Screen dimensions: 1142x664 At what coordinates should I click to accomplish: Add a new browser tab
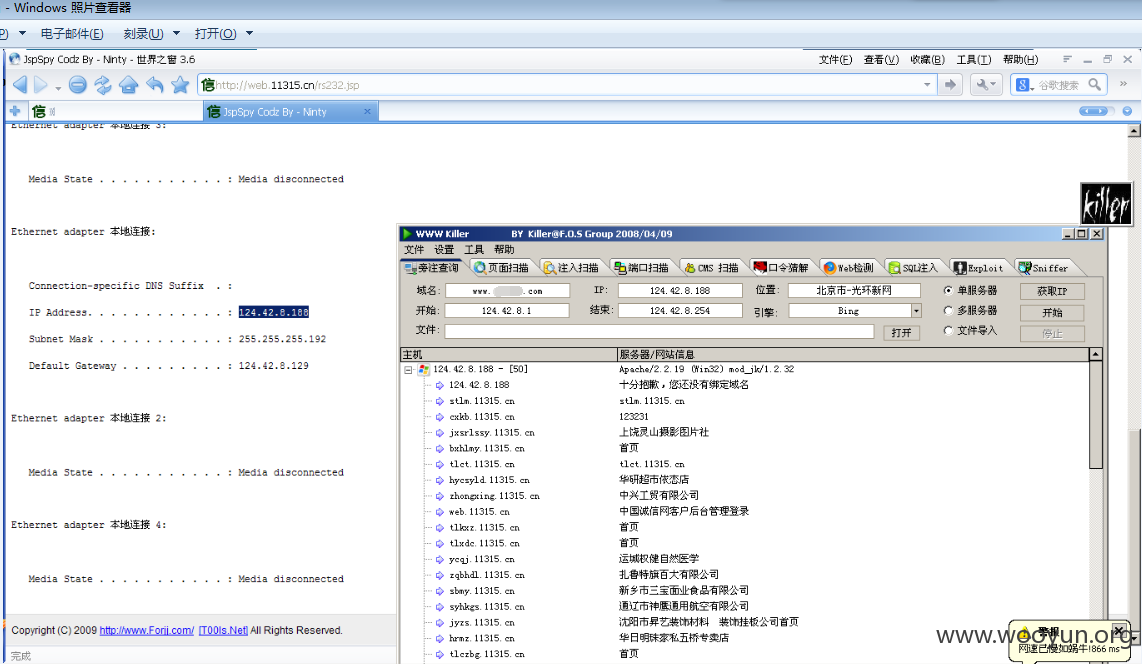click(15, 111)
